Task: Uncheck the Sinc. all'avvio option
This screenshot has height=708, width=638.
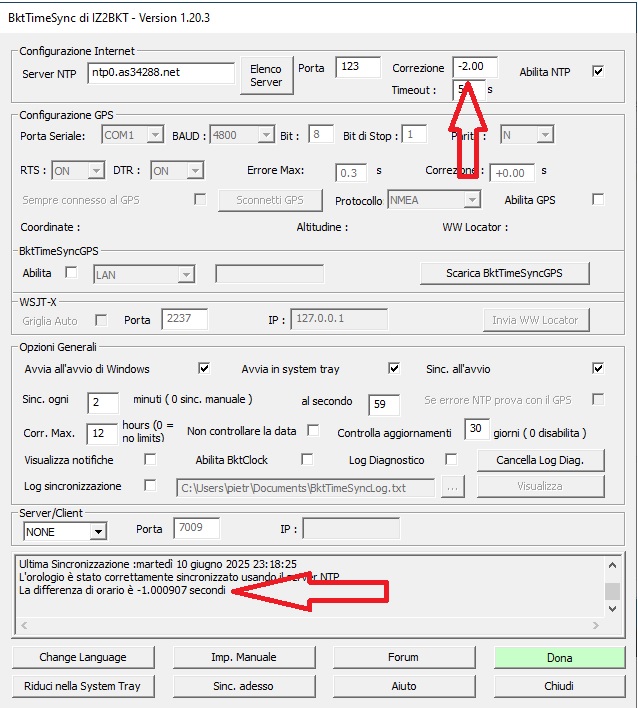Action: (598, 368)
